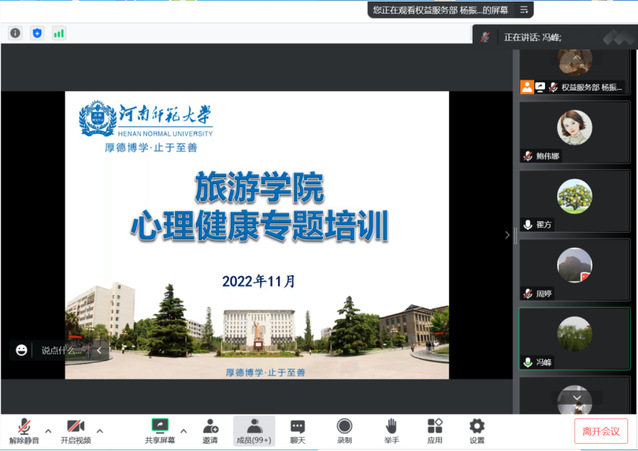Raise hand using the 举手 icon
The width and height of the screenshot is (638, 451).
point(390,431)
